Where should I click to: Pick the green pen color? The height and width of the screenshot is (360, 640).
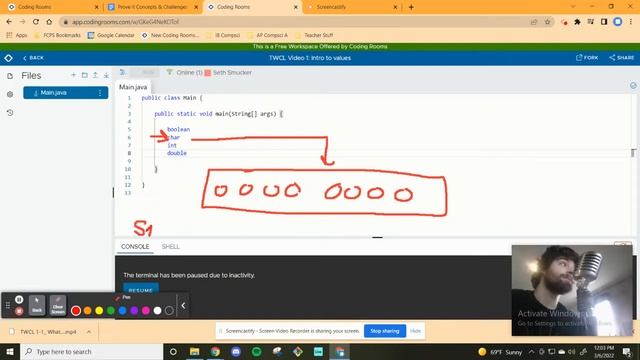click(x=111, y=311)
